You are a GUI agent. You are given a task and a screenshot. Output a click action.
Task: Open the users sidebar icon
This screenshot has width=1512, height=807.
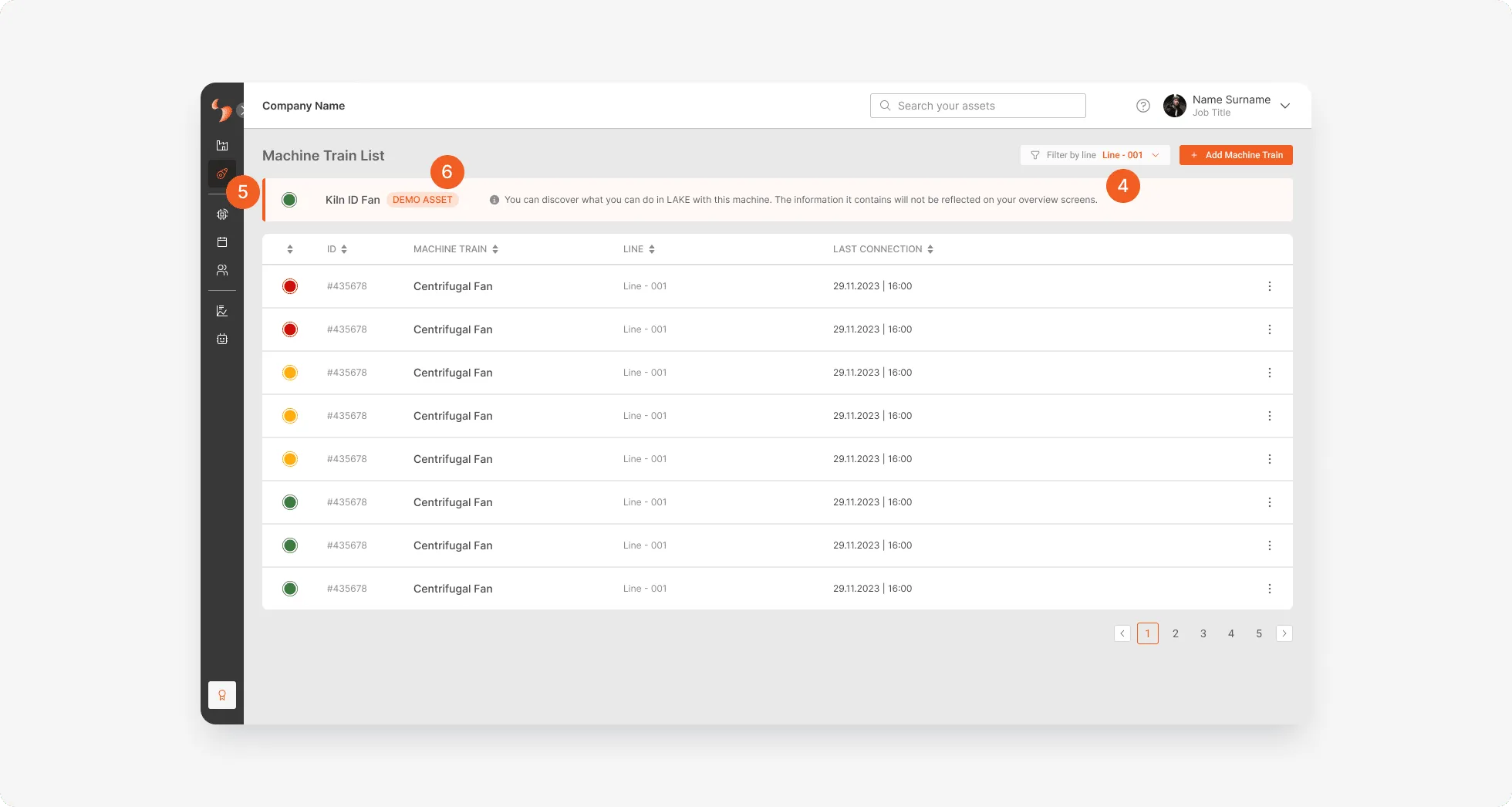click(x=222, y=270)
